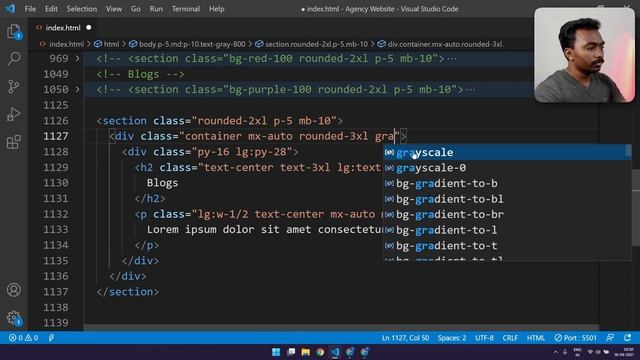Click the Blogs text on line 1130
This screenshot has height=360, width=640.
[162, 183]
